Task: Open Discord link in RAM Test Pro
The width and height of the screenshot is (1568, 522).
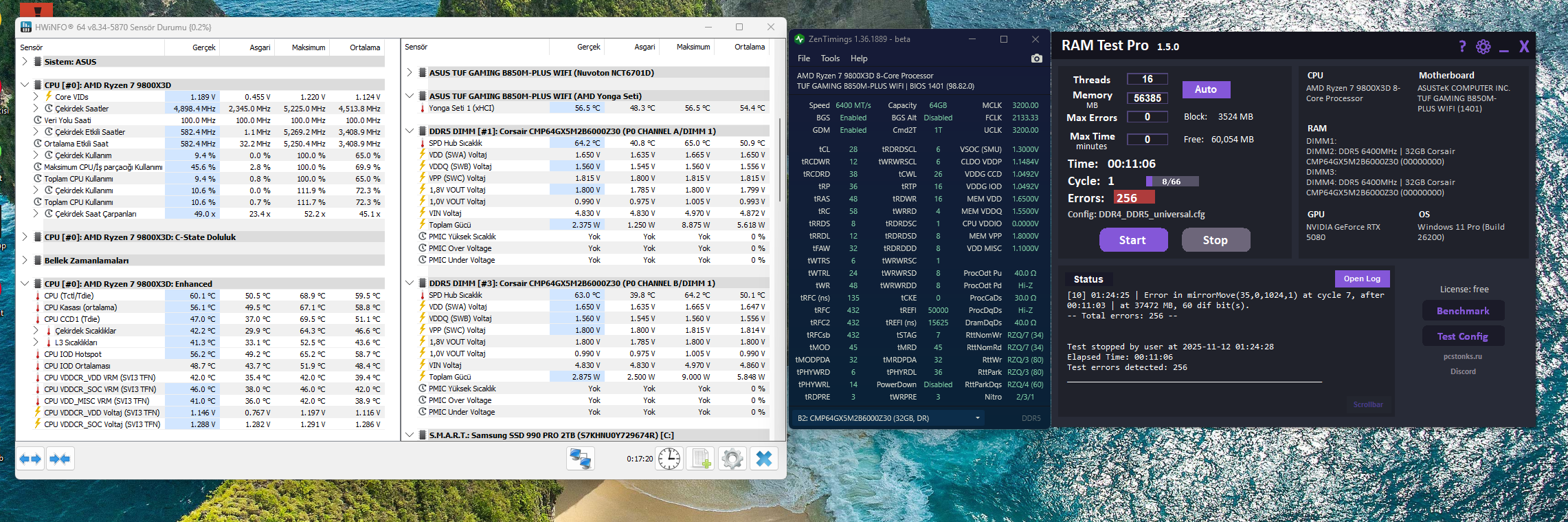Action: (x=1463, y=371)
